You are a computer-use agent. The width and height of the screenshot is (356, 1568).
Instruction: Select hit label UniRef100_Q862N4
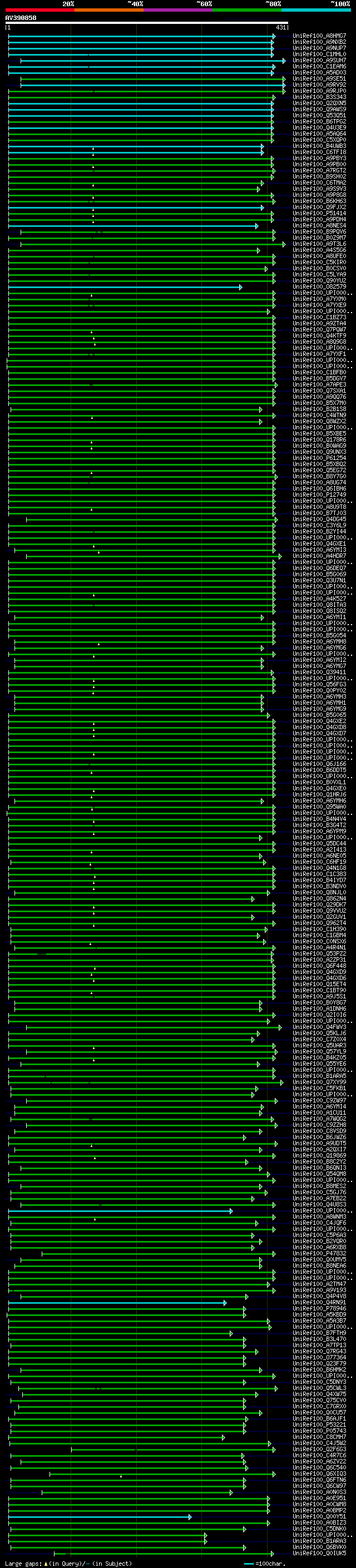pos(319,899)
